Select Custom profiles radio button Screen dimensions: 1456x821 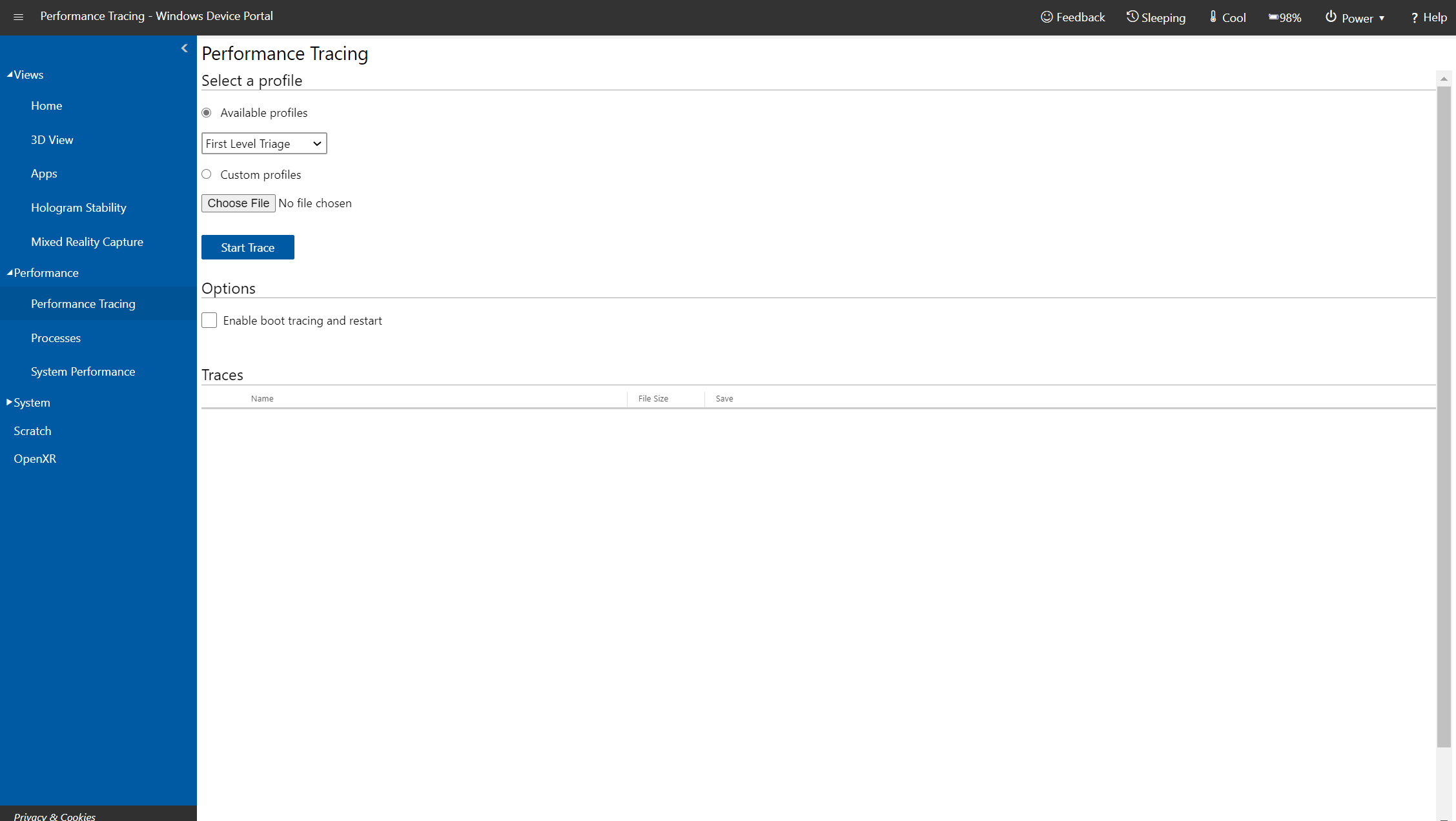[207, 174]
